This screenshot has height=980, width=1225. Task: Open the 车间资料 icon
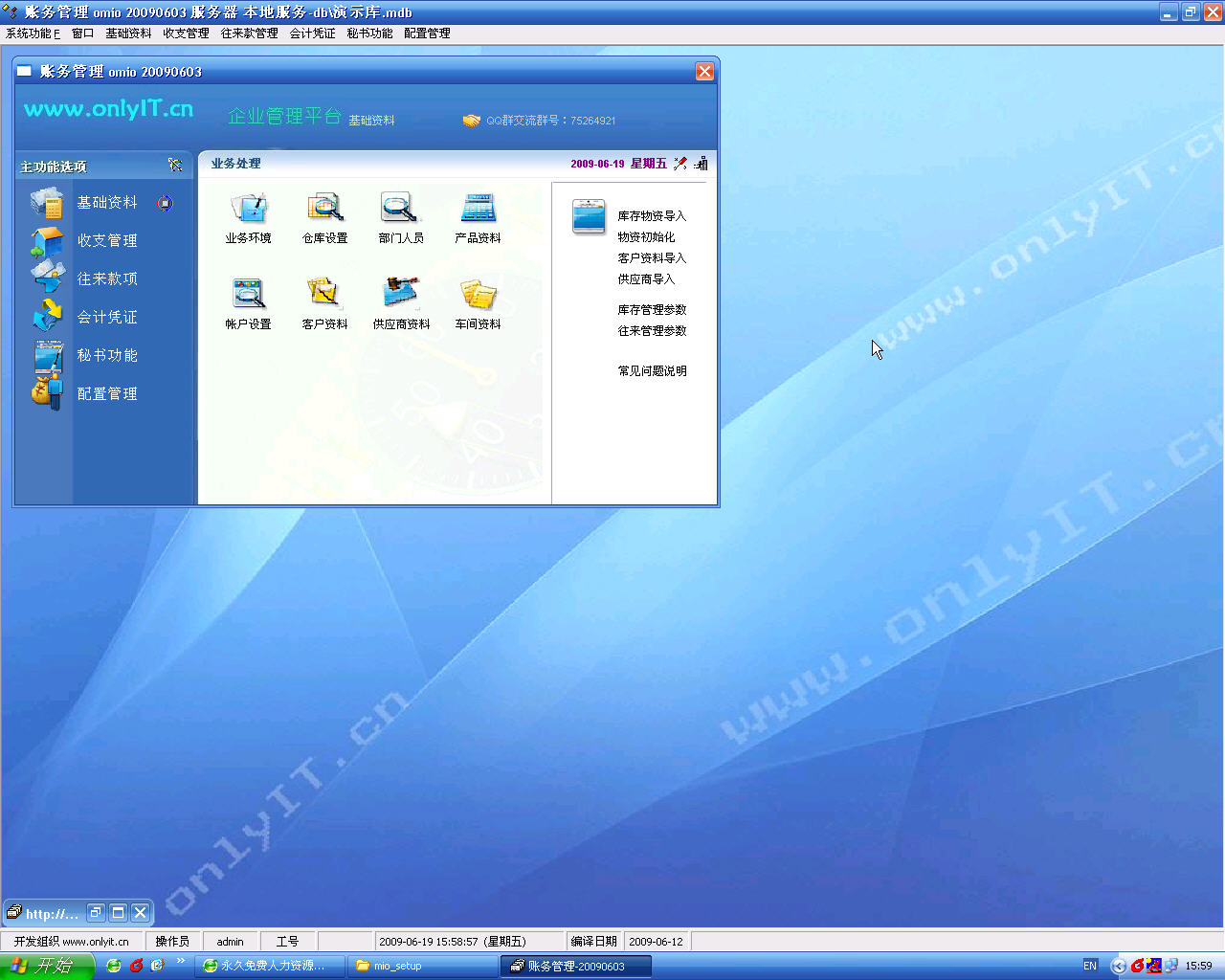click(478, 295)
